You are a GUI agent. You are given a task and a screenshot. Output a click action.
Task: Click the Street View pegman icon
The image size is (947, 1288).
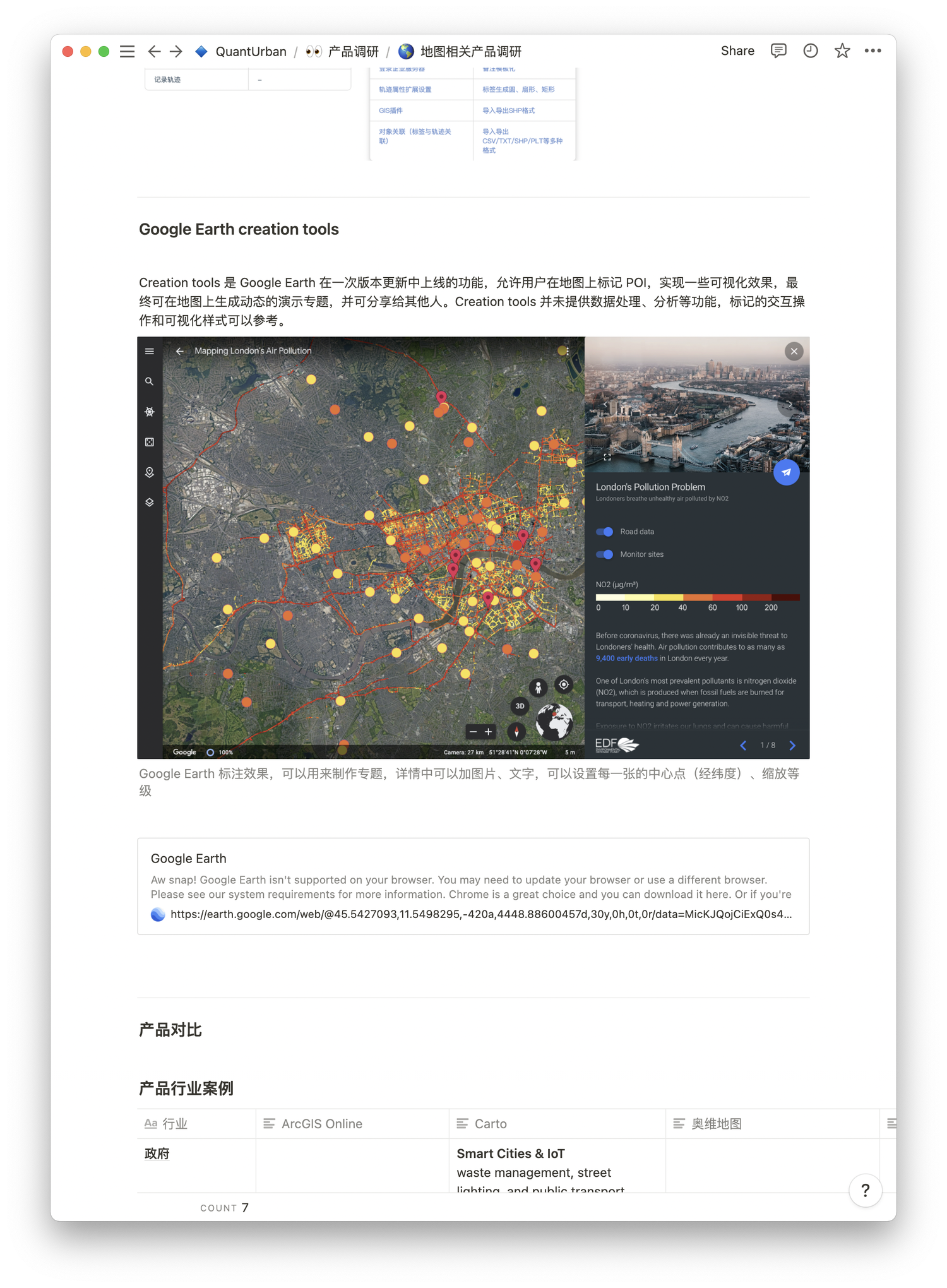pos(538,687)
